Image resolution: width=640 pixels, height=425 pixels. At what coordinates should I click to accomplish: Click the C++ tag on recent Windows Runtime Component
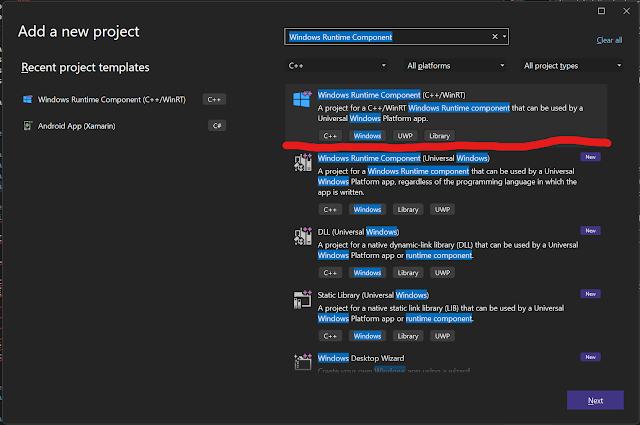click(214, 100)
